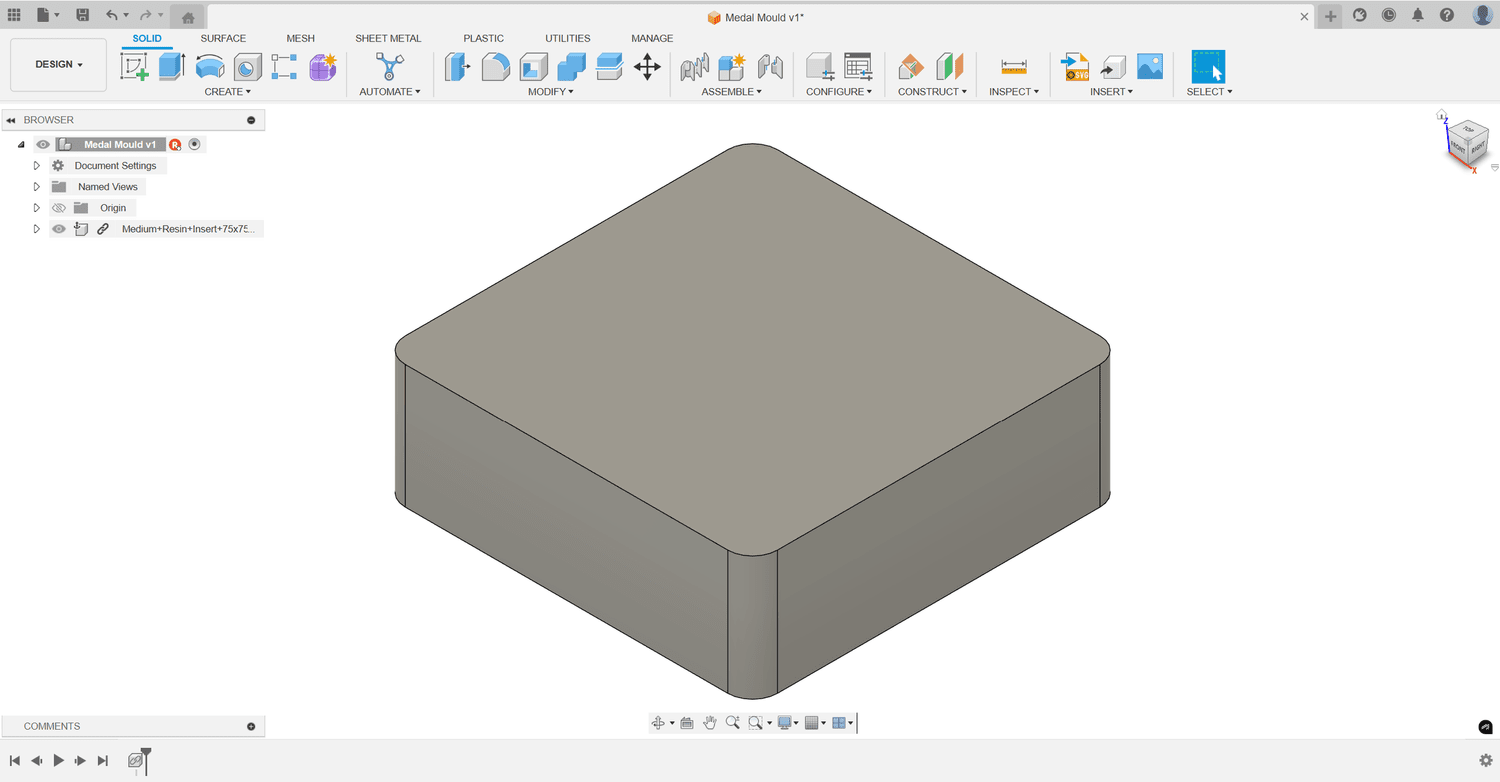Select the Offset Face tool

609,67
